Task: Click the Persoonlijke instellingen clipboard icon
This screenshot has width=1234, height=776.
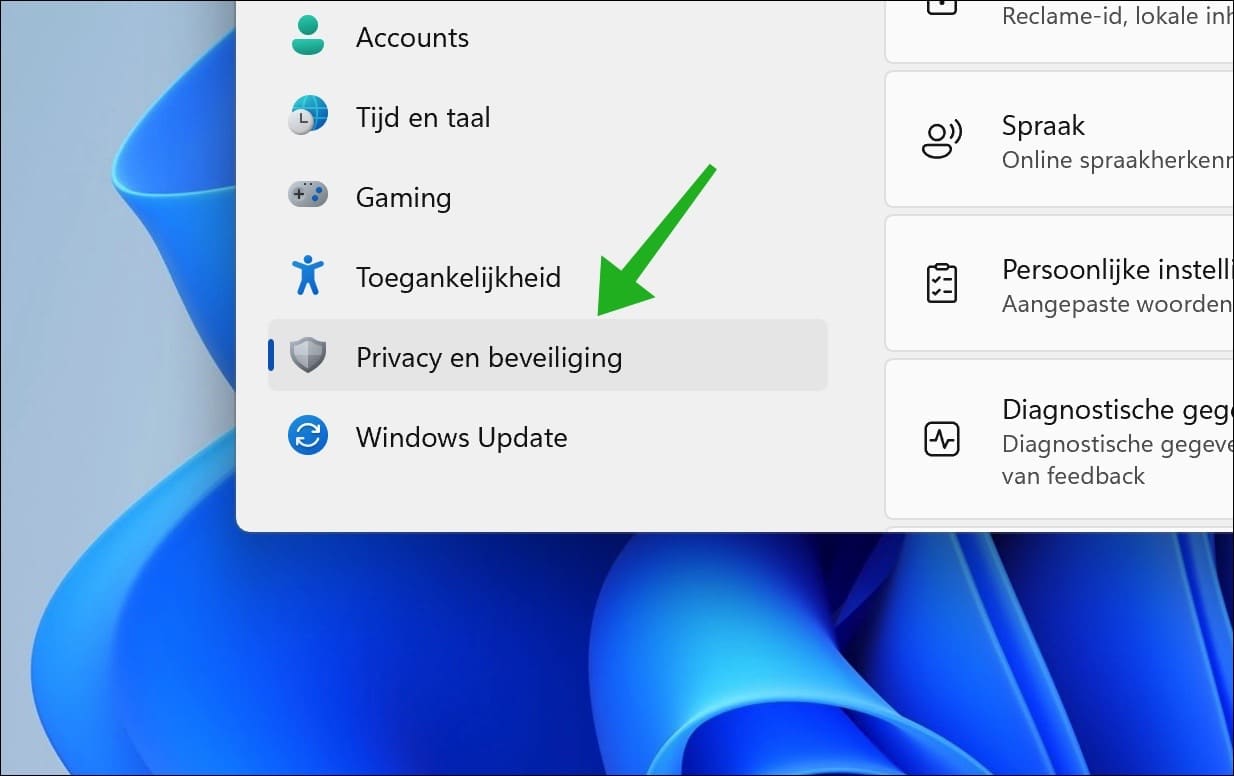Action: [x=941, y=283]
